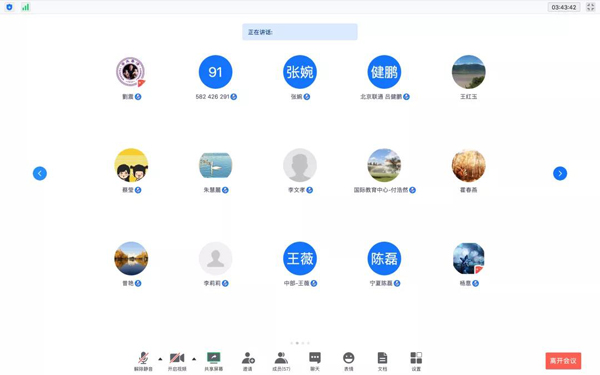600x375 pixels.
Task: Click the name label 霍春燕
Action: click(469, 190)
